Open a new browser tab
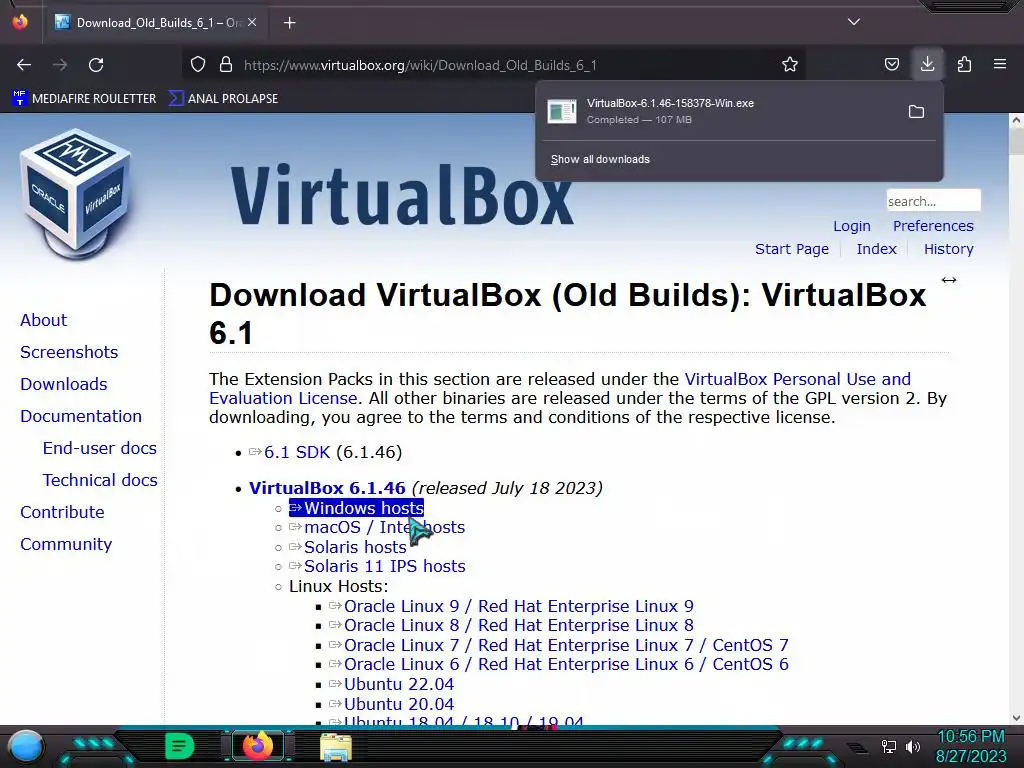This screenshot has height=768, width=1024. pyautogui.click(x=289, y=23)
